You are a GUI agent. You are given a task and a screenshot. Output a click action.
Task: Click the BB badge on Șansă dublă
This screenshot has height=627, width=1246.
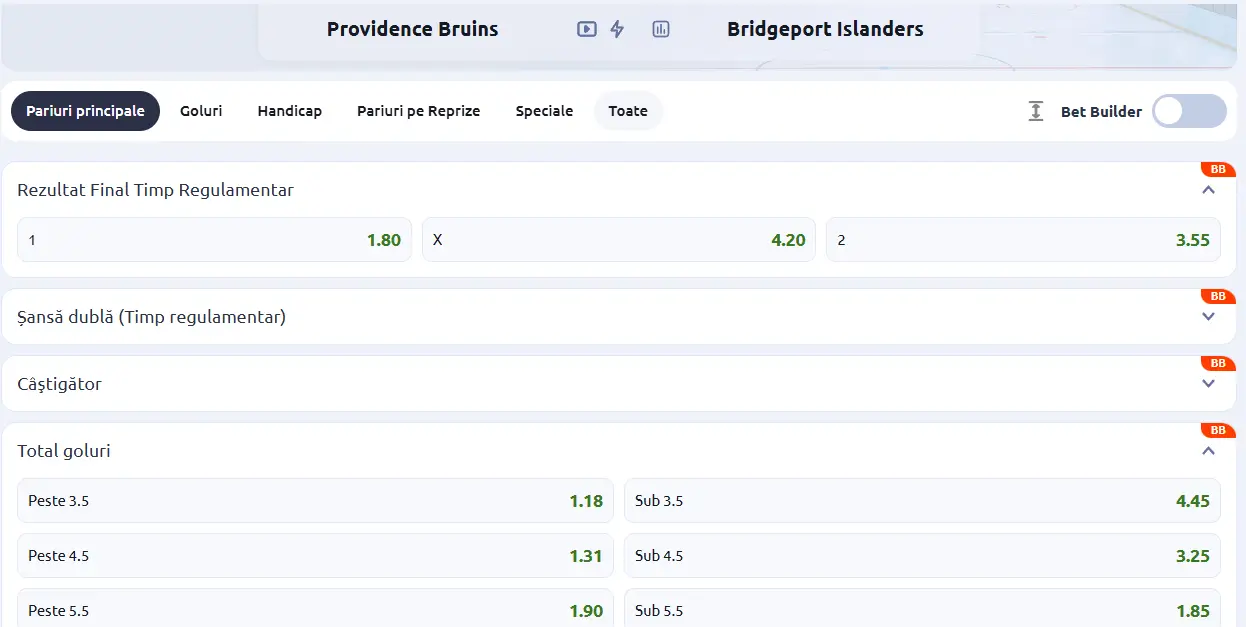click(x=1218, y=296)
